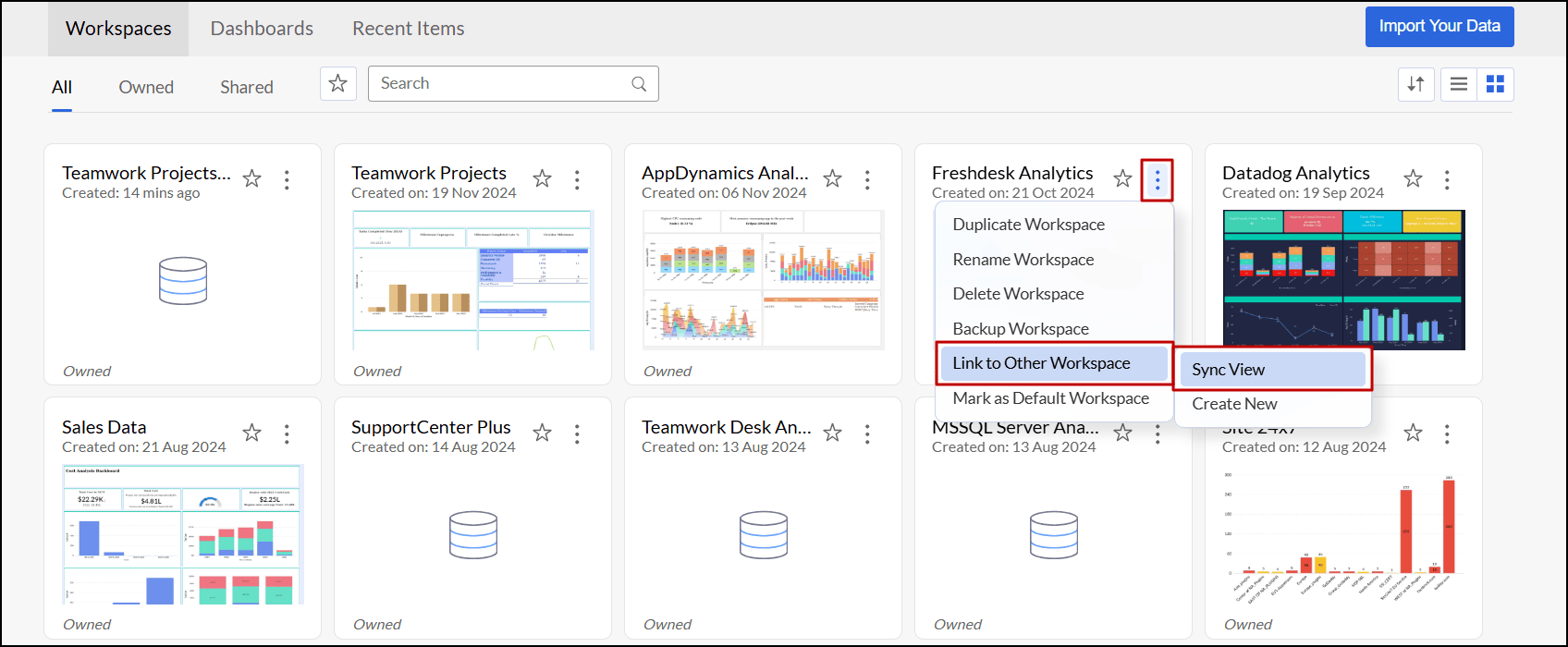Open the Freshdesk Analytics three-dot menu
The height and width of the screenshot is (647, 1568).
pyautogui.click(x=1157, y=179)
